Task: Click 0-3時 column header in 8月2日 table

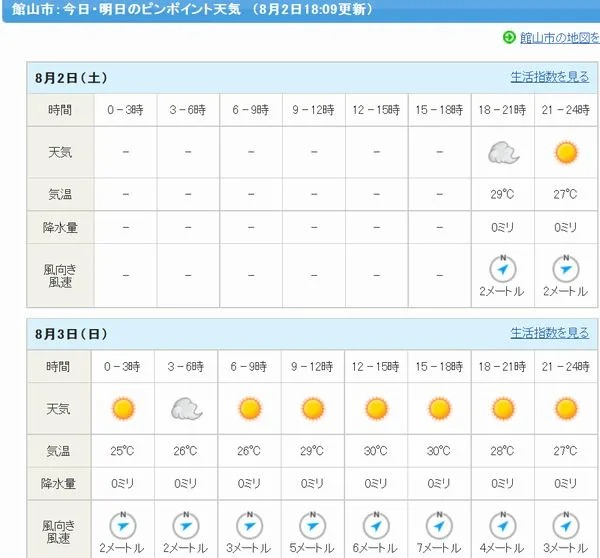Action: 125,110
